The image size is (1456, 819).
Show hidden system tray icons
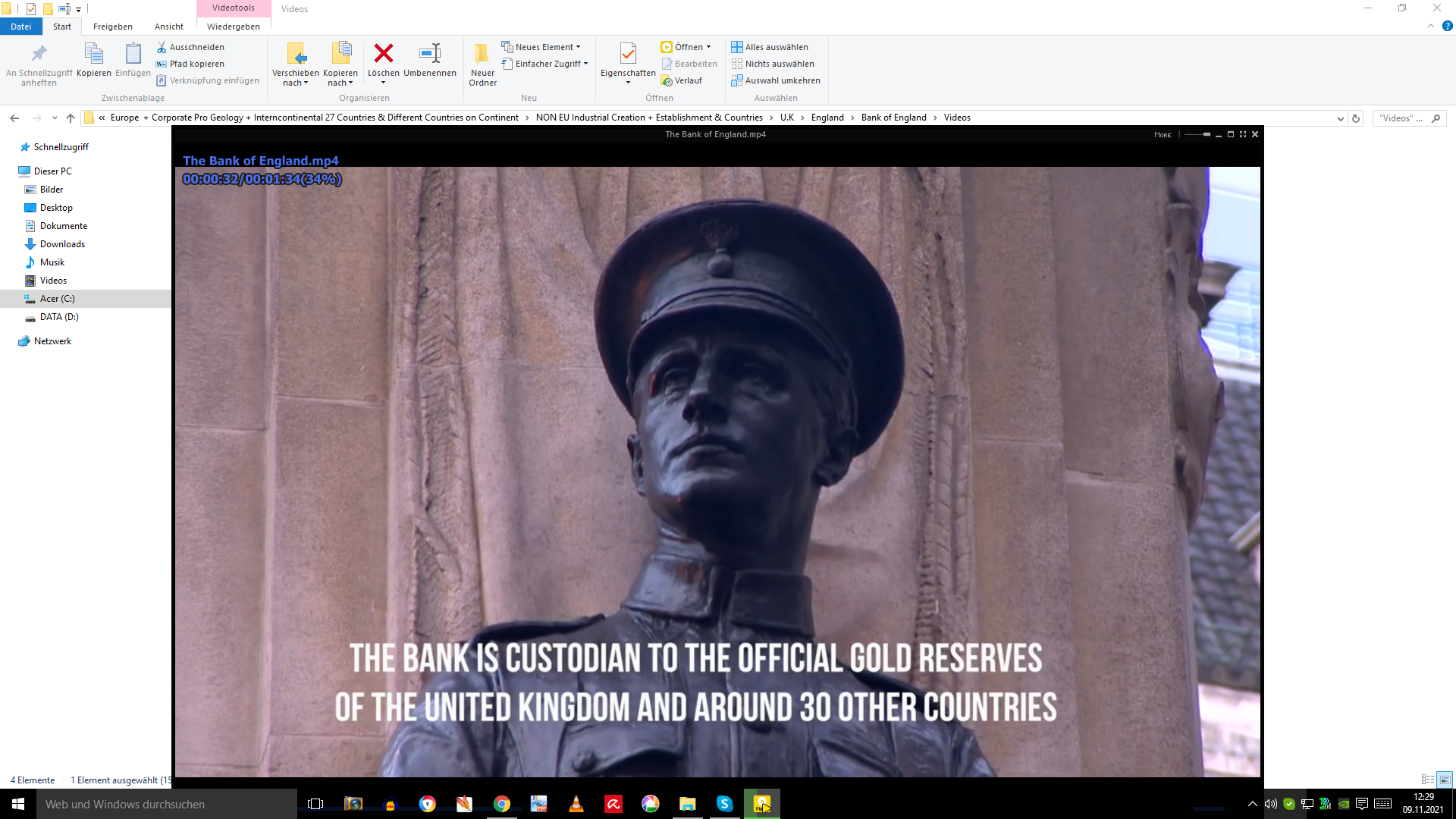[1252, 804]
